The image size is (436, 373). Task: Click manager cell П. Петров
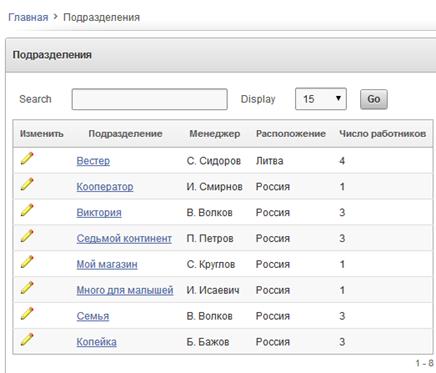tap(210, 239)
